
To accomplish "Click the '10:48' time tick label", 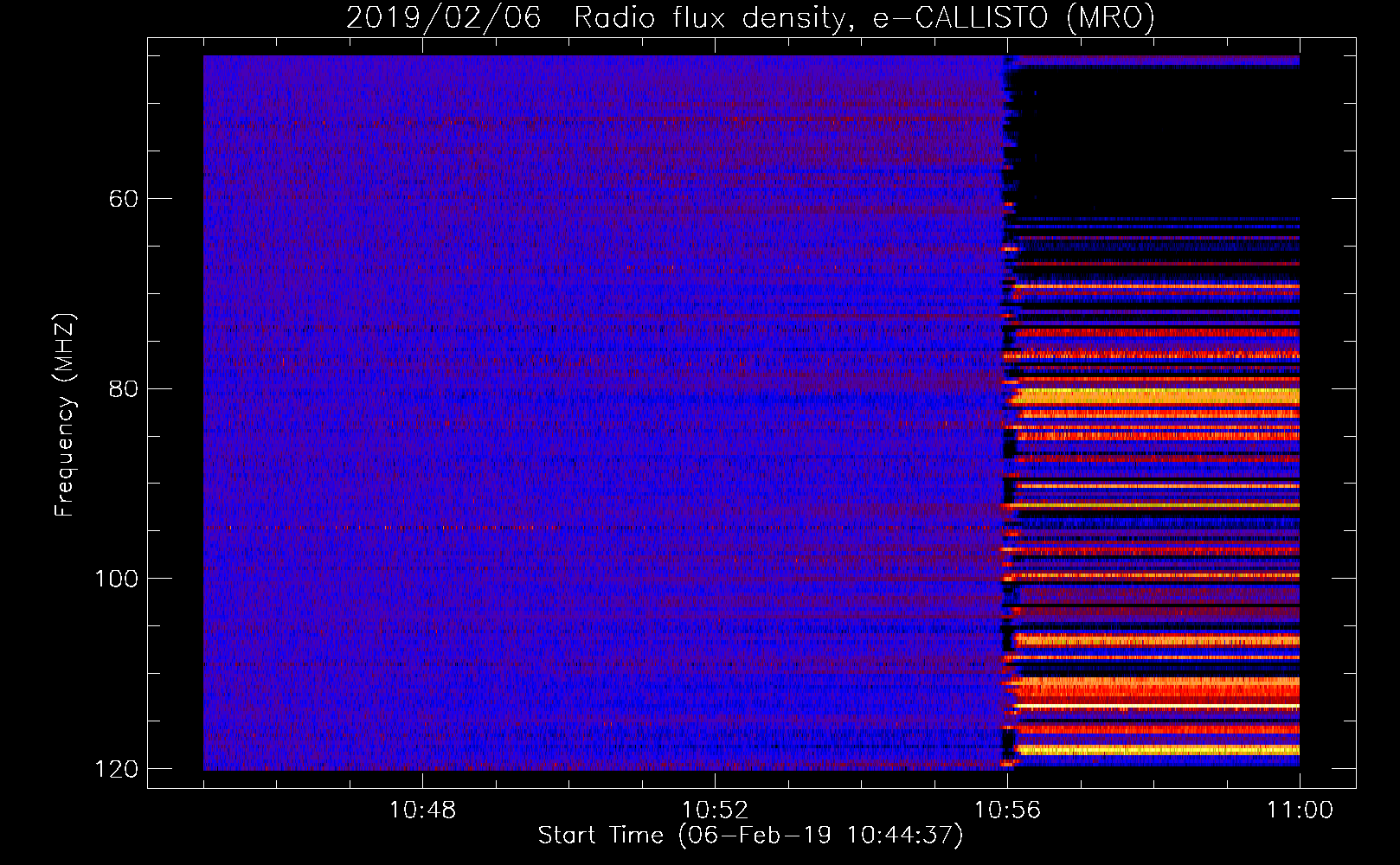I will [x=422, y=811].
